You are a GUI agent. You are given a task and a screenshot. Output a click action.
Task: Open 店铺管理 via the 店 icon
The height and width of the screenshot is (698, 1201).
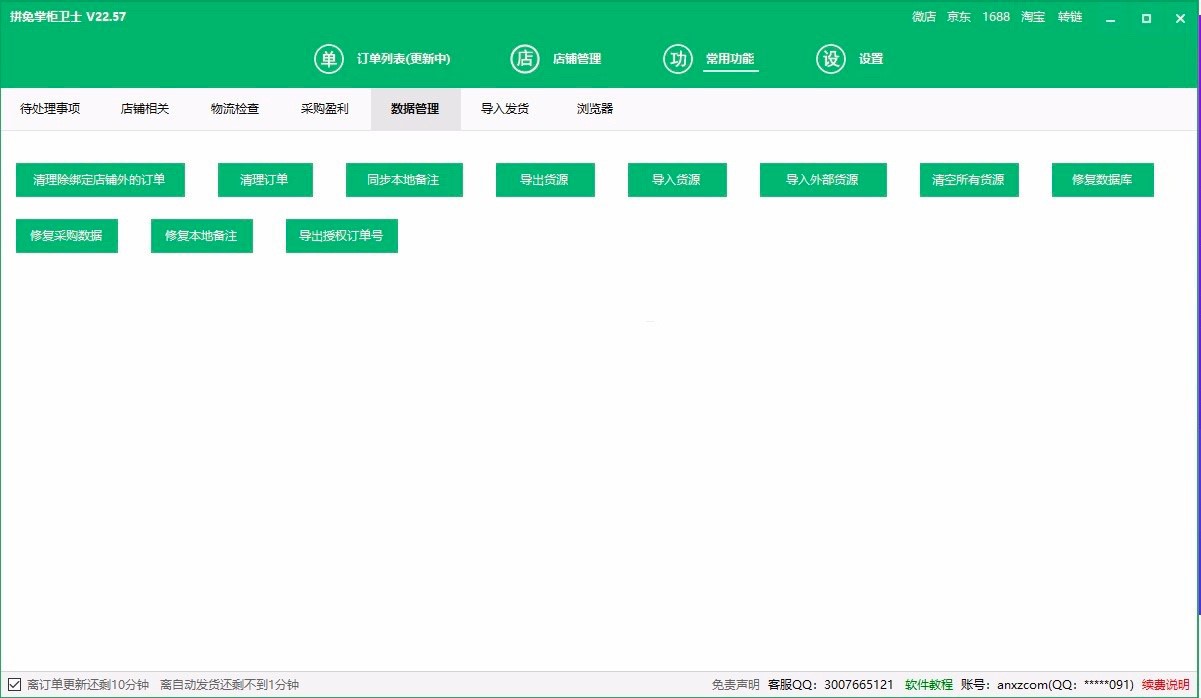point(525,59)
